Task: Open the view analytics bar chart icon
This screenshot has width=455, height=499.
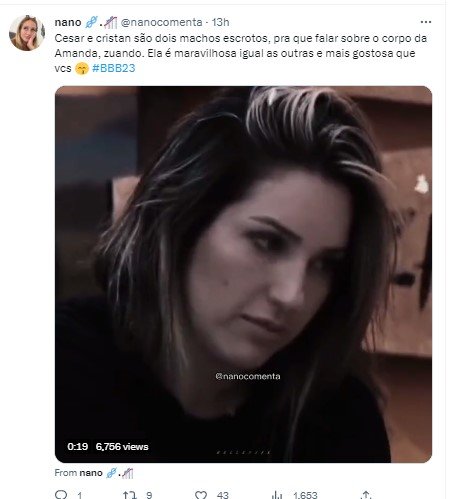Action: (x=277, y=495)
